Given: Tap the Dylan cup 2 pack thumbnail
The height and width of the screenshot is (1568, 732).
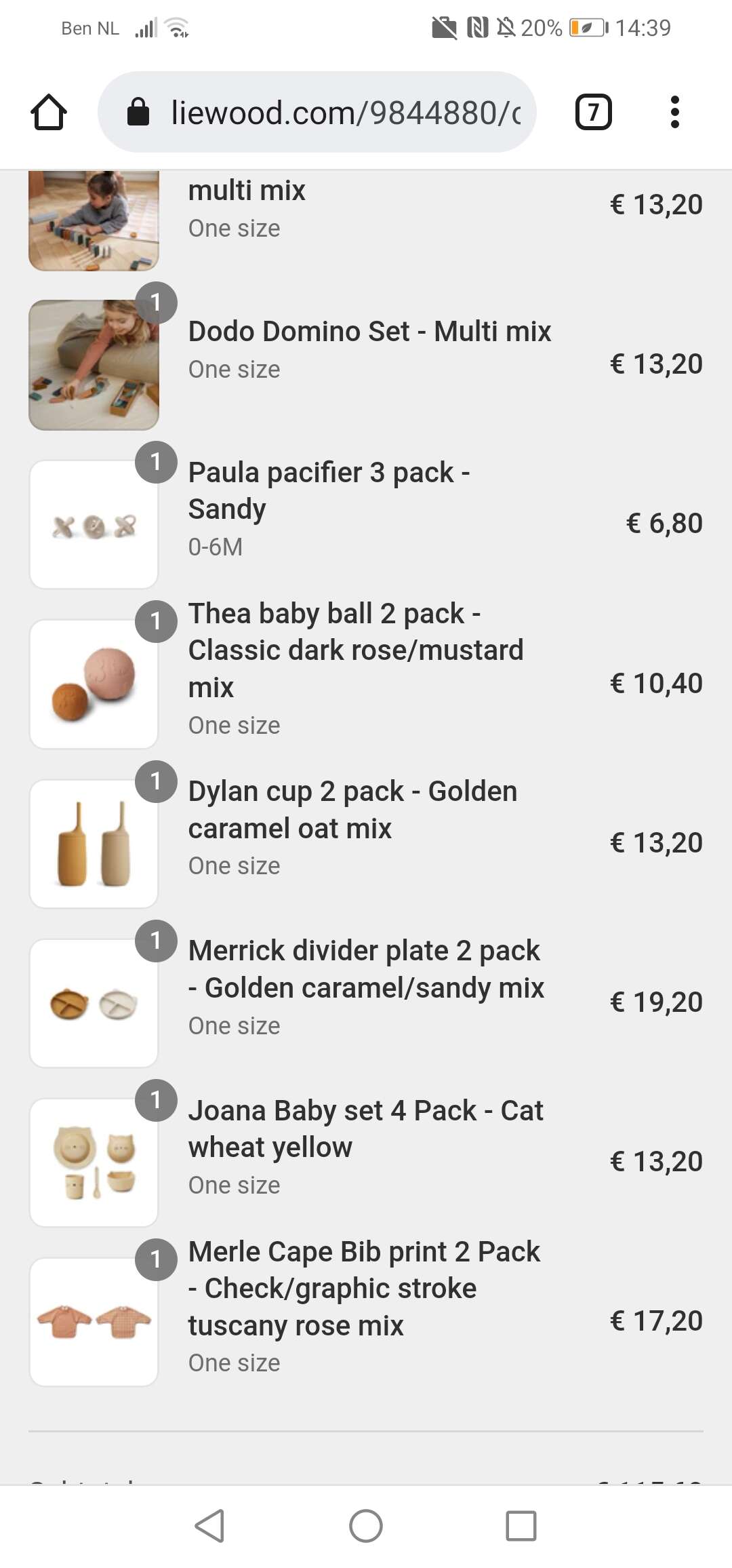Looking at the screenshot, I should click(94, 844).
